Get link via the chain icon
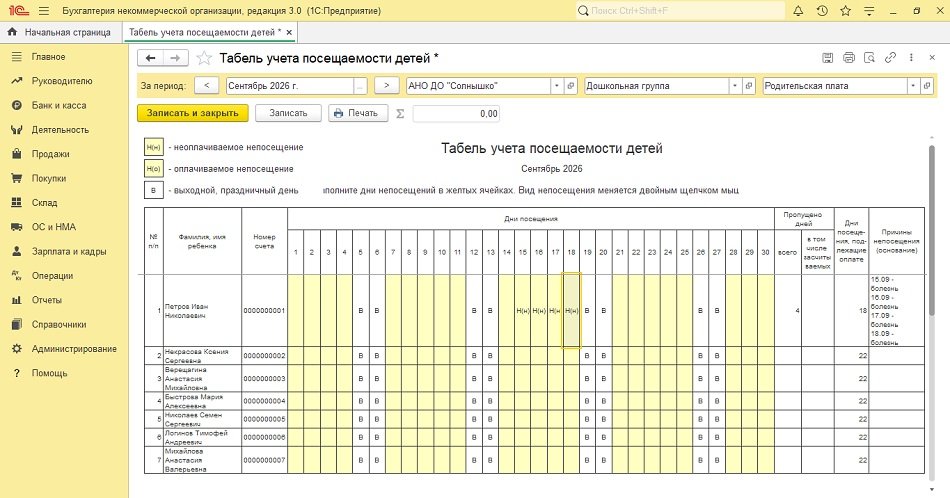The width and height of the screenshot is (950, 498). click(890, 58)
